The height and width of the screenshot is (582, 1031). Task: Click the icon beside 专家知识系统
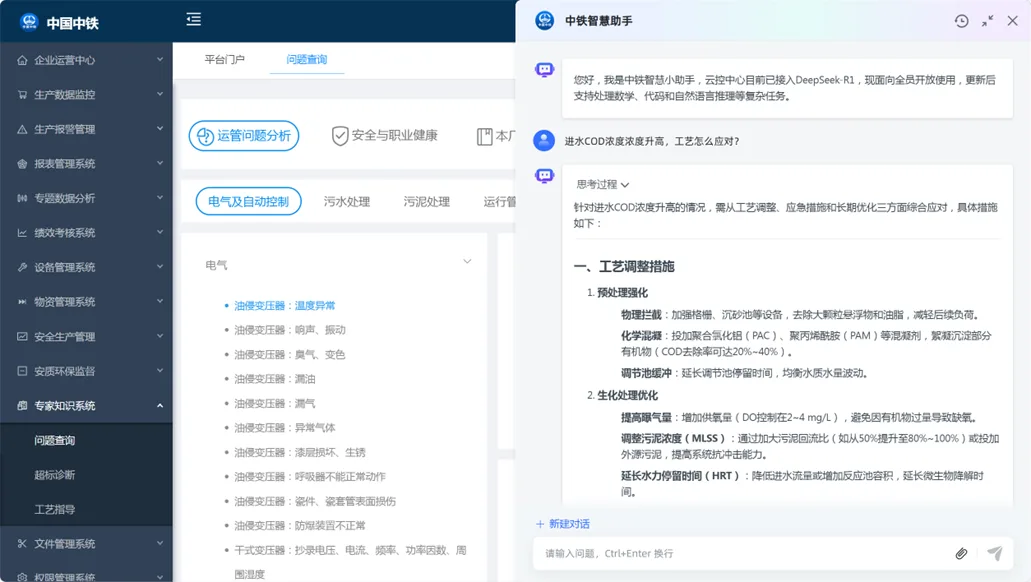[22, 405]
